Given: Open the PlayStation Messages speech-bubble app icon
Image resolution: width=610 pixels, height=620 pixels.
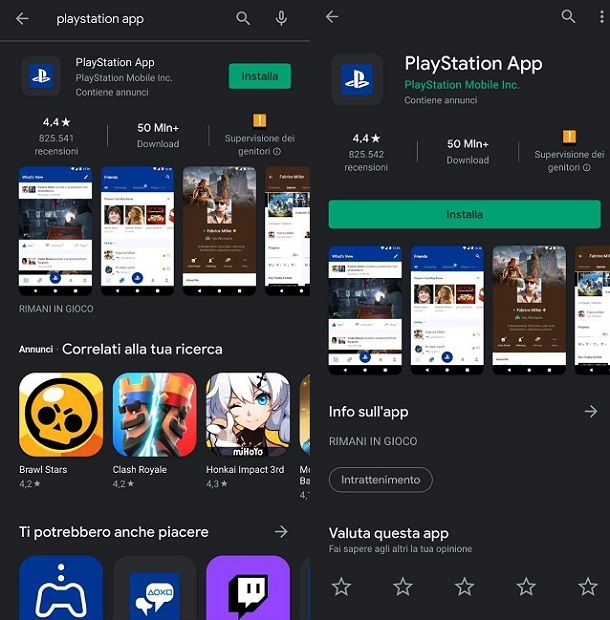Looking at the screenshot, I should [154, 588].
